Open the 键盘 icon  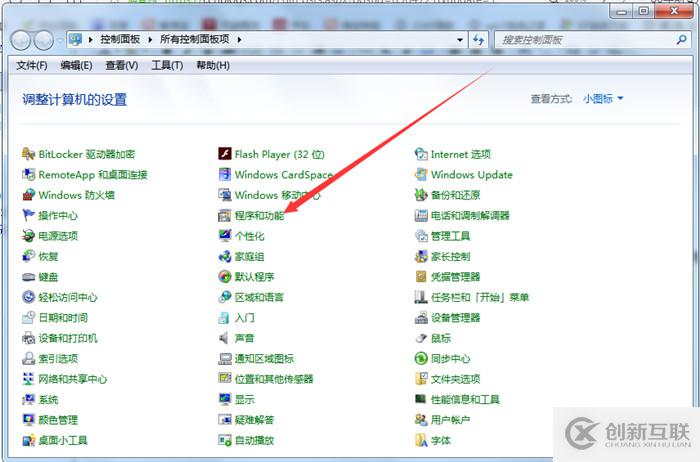29,277
